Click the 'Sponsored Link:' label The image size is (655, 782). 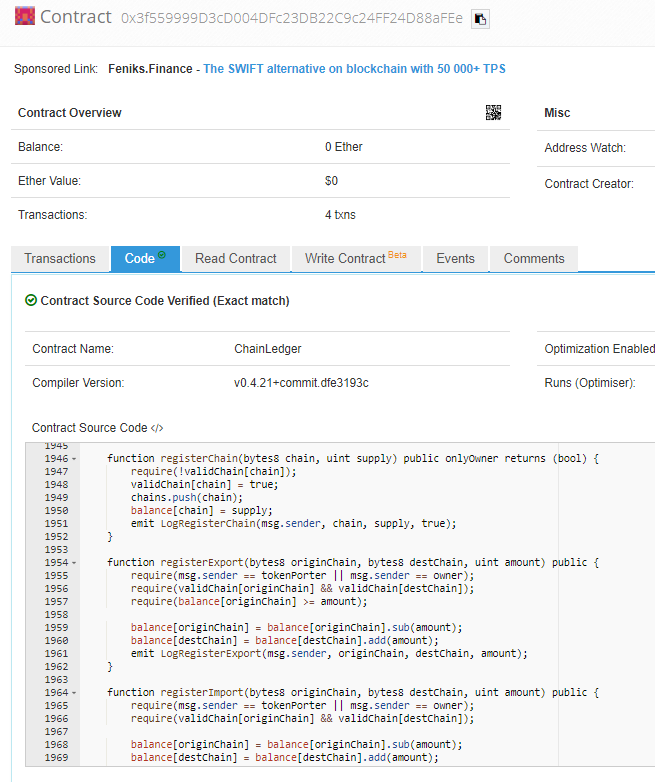click(56, 69)
